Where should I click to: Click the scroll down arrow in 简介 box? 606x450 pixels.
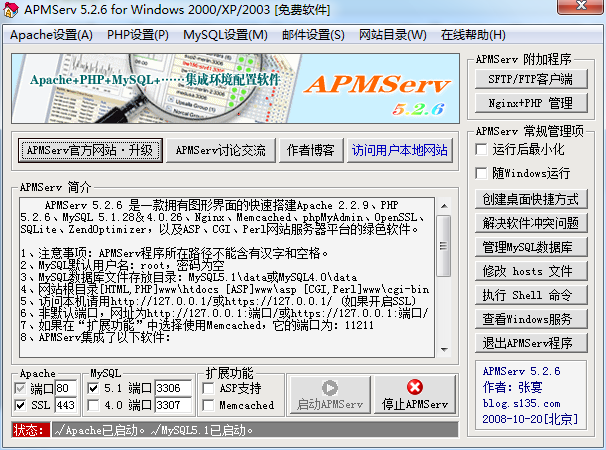[444, 350]
